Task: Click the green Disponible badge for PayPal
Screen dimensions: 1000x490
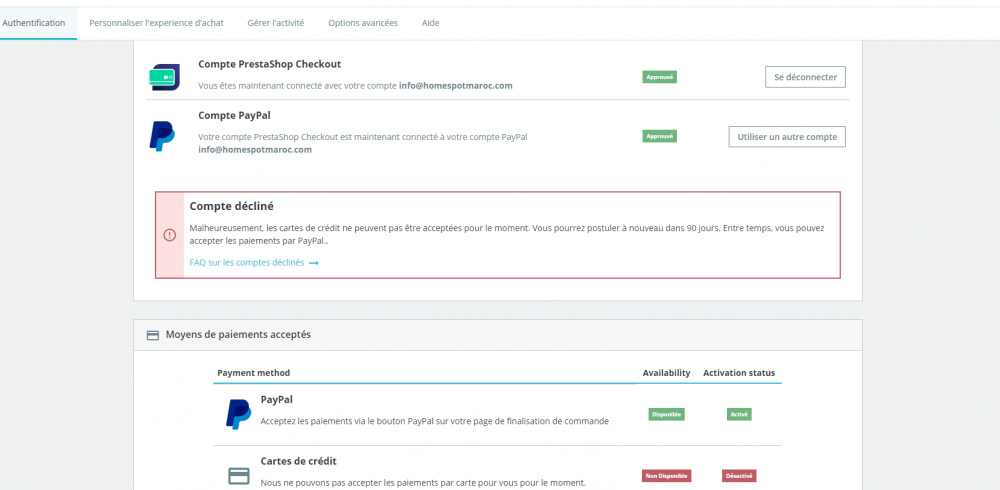Action: pos(666,414)
